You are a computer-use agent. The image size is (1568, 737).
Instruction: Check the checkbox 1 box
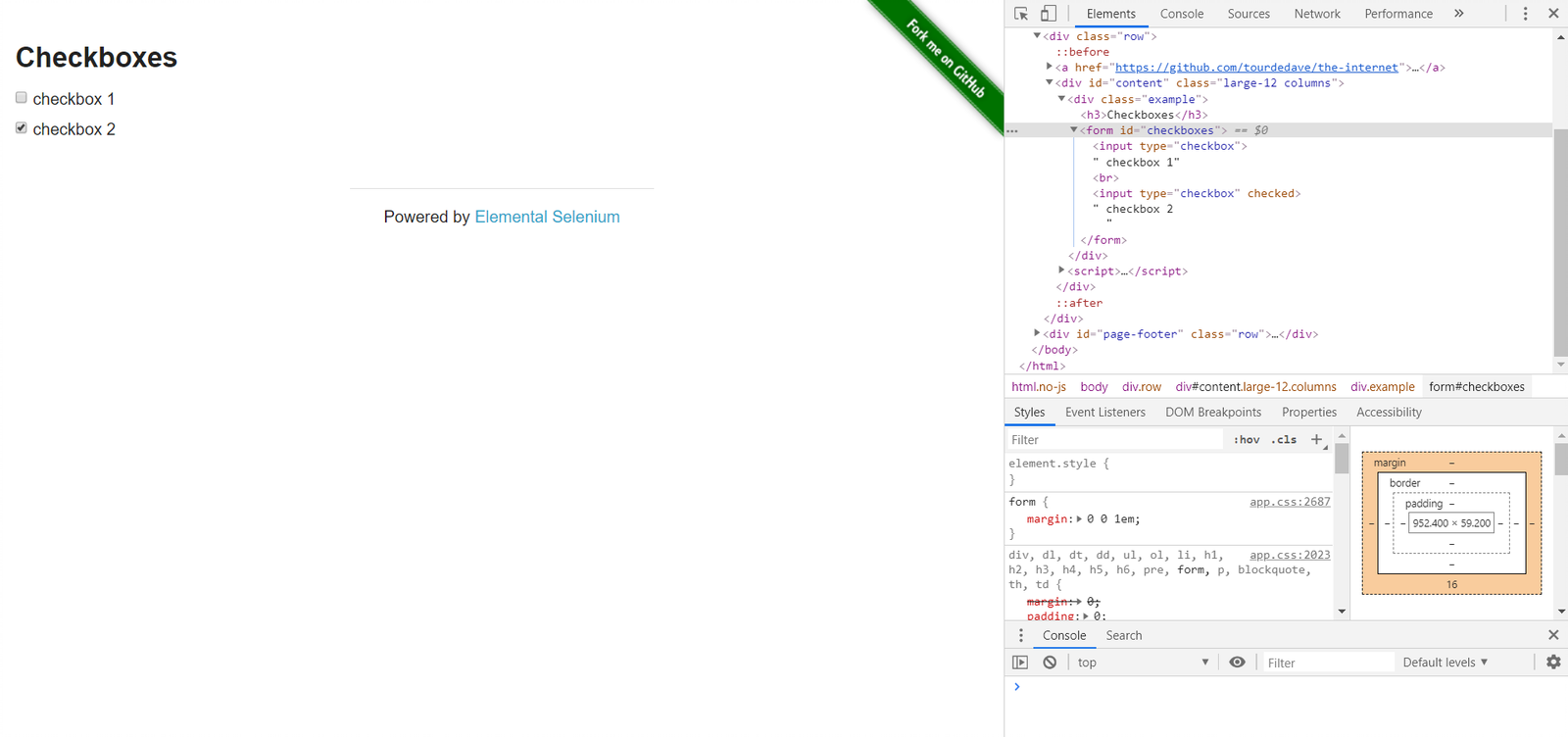point(21,98)
